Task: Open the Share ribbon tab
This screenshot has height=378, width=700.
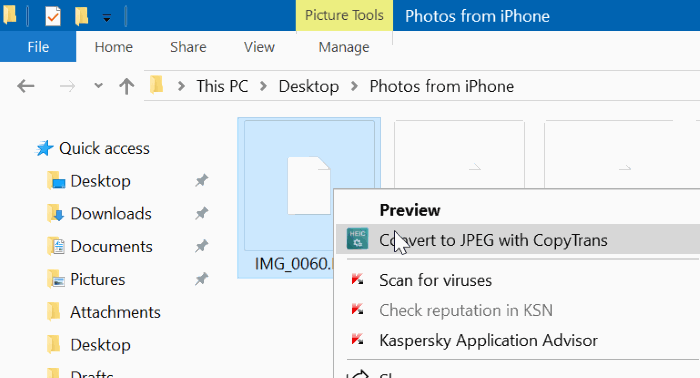Action: point(188,46)
